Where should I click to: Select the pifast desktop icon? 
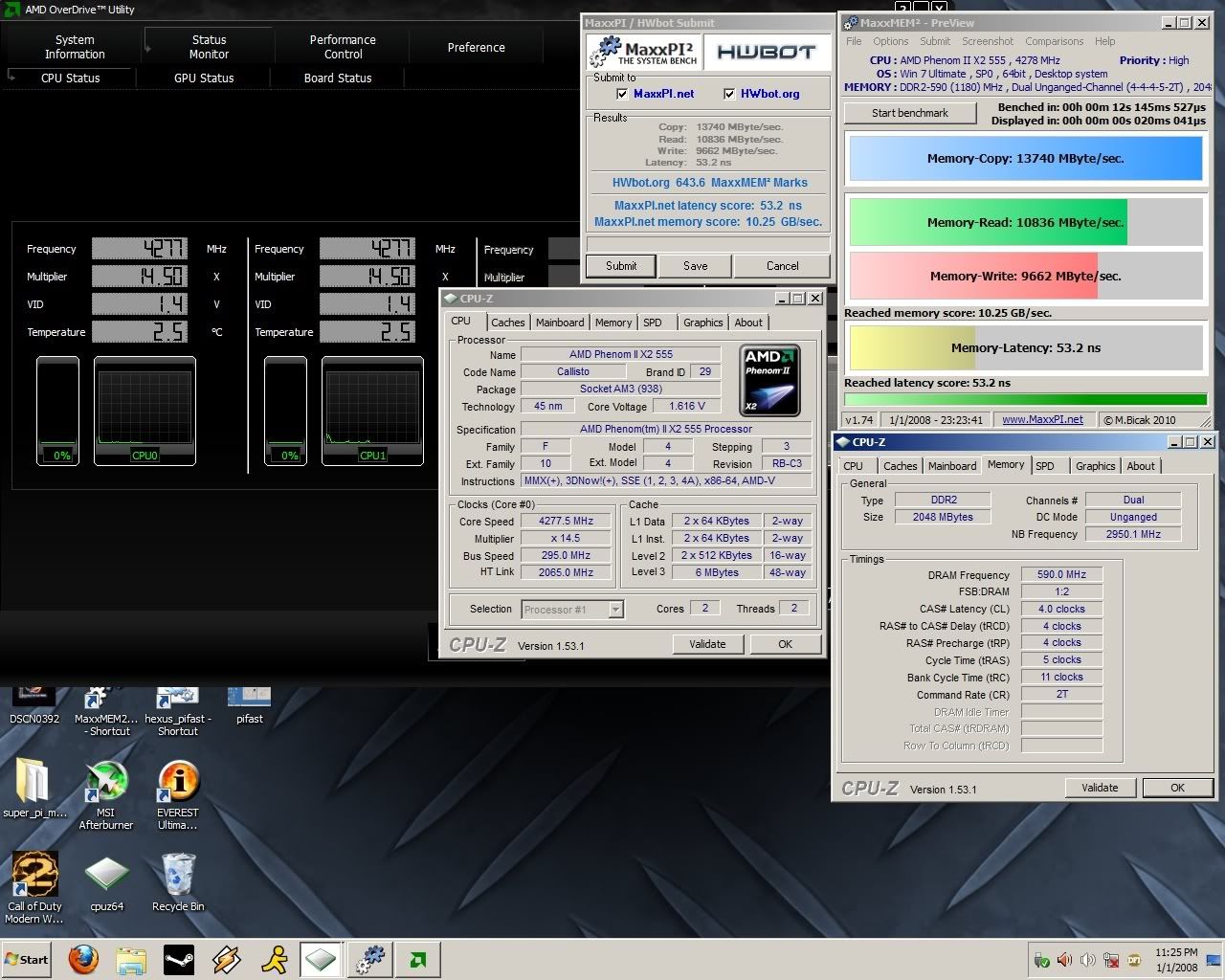pos(249,705)
